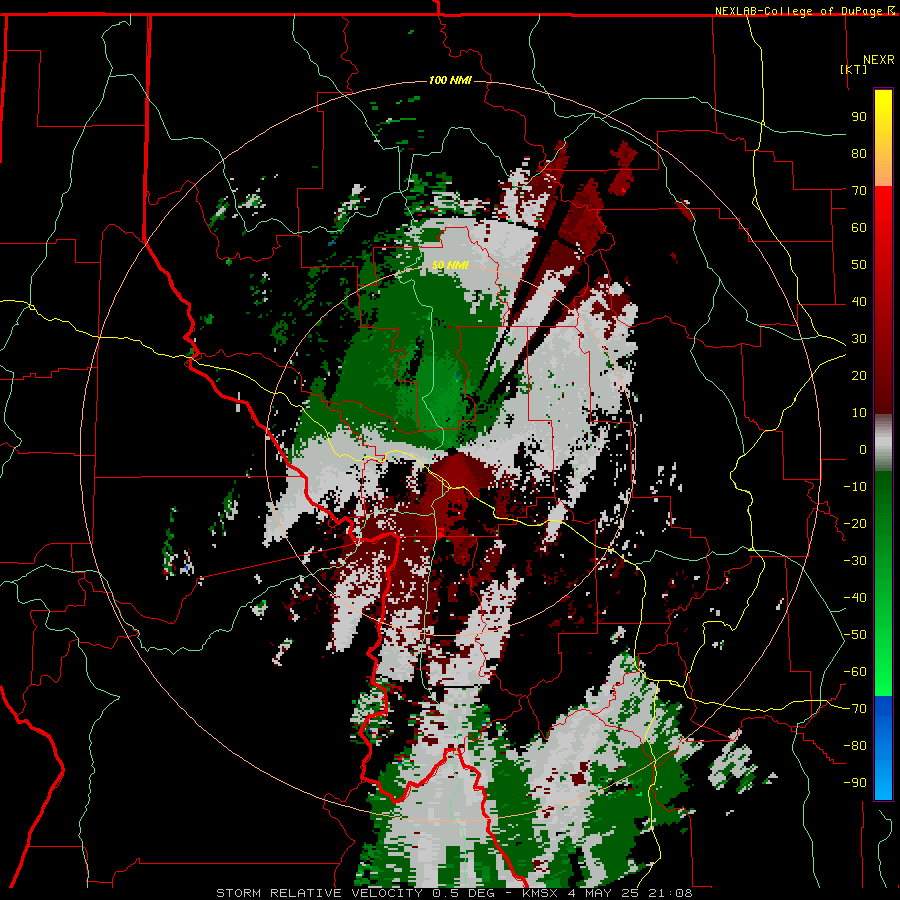Click the 50 value on the velocity scale
Viewport: 900px width, 900px height.
859,265
